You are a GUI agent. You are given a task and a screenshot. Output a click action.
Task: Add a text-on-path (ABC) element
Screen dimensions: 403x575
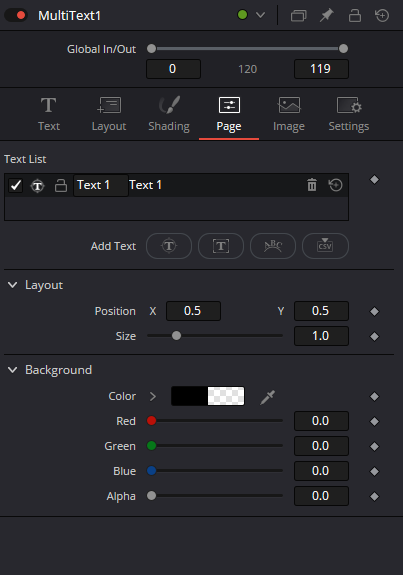point(273,246)
